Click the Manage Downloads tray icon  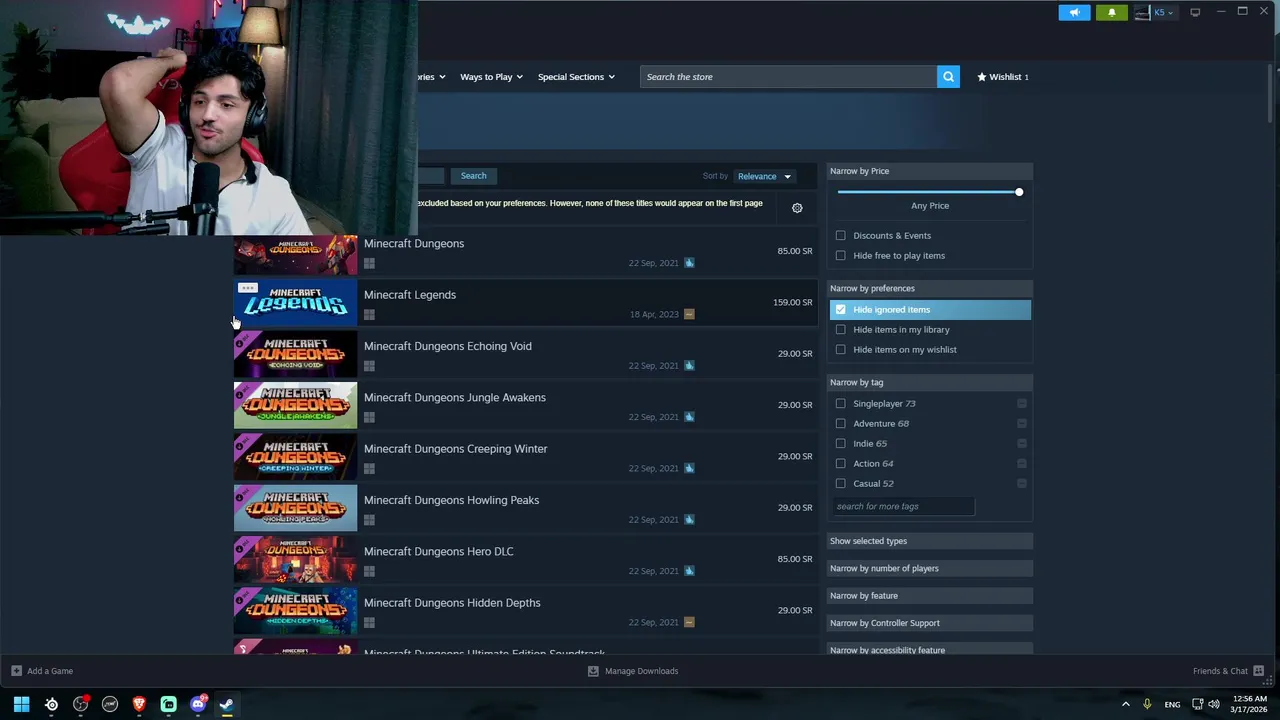tap(593, 671)
